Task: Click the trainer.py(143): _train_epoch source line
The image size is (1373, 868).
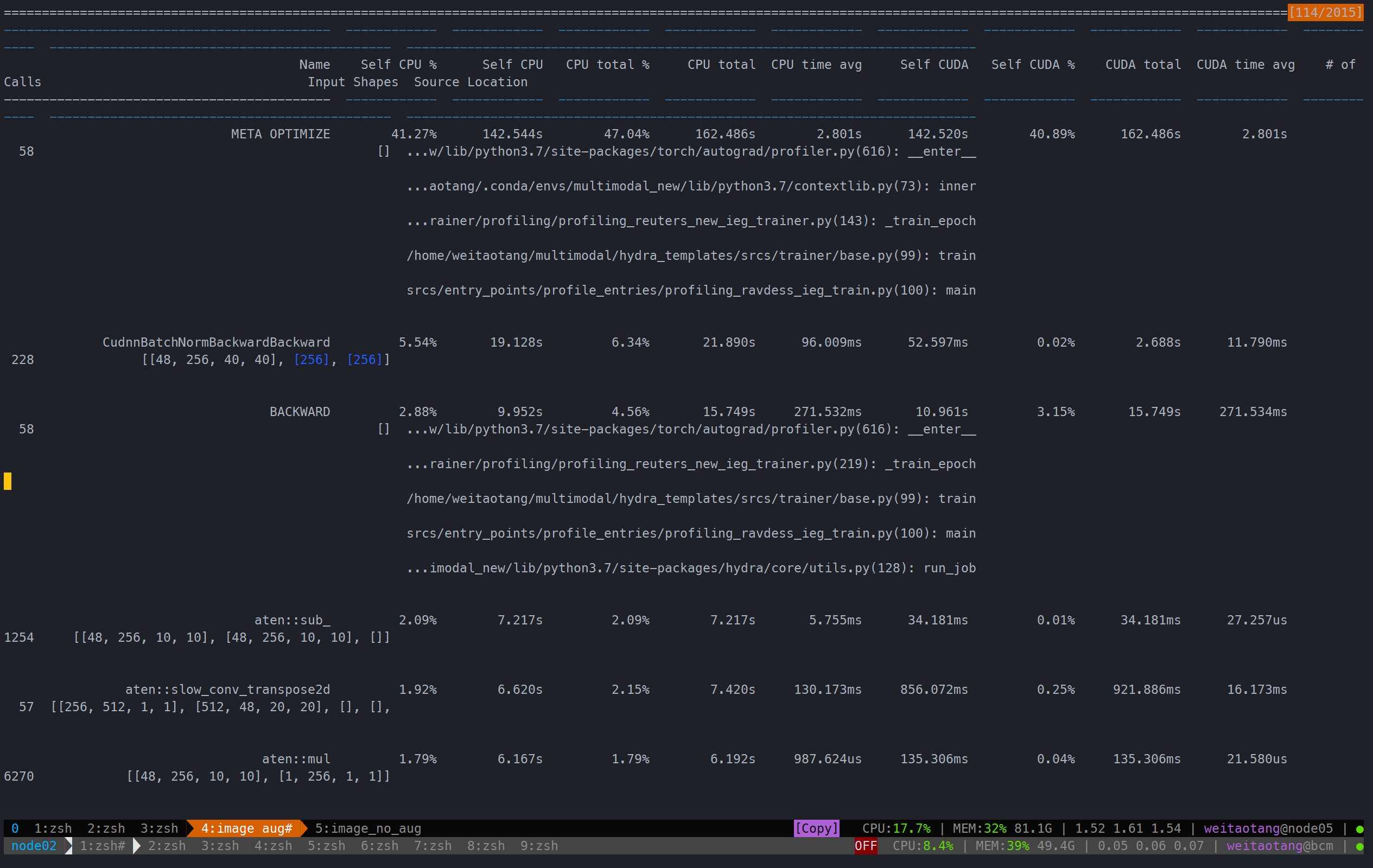Action: click(x=691, y=221)
